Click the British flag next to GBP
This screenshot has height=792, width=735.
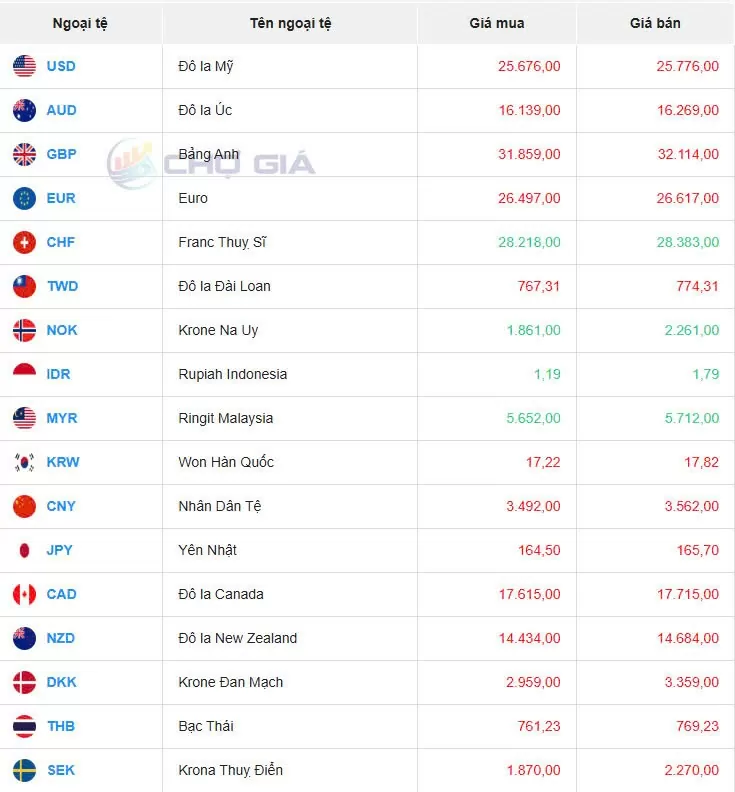[x=25, y=155]
